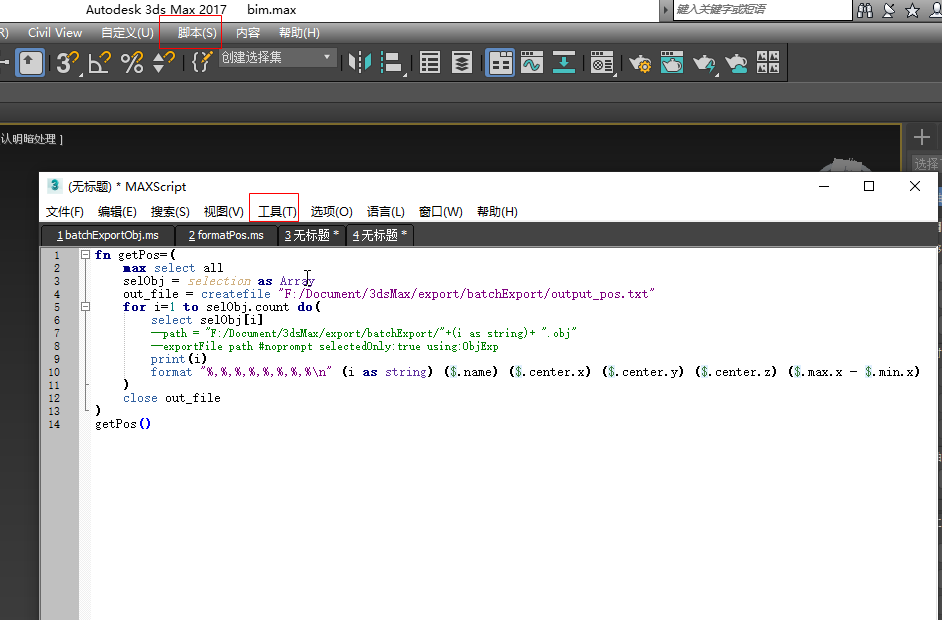The width and height of the screenshot is (942, 620).
Task: Open the 搜索(S) menu in MAXScript editor
Action: (x=170, y=211)
